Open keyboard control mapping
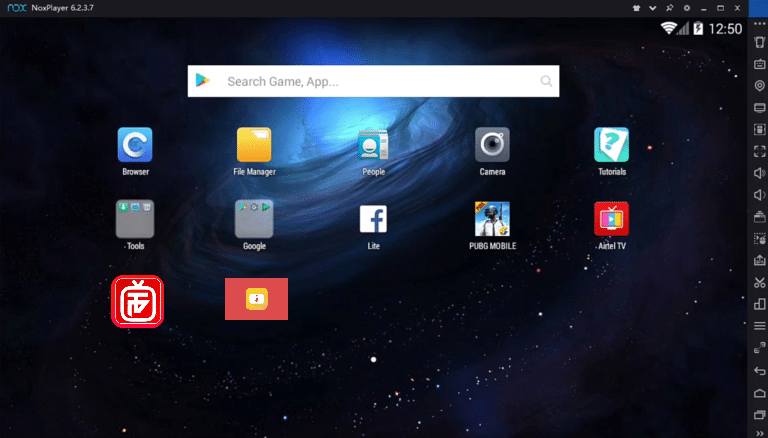 pyautogui.click(x=760, y=64)
